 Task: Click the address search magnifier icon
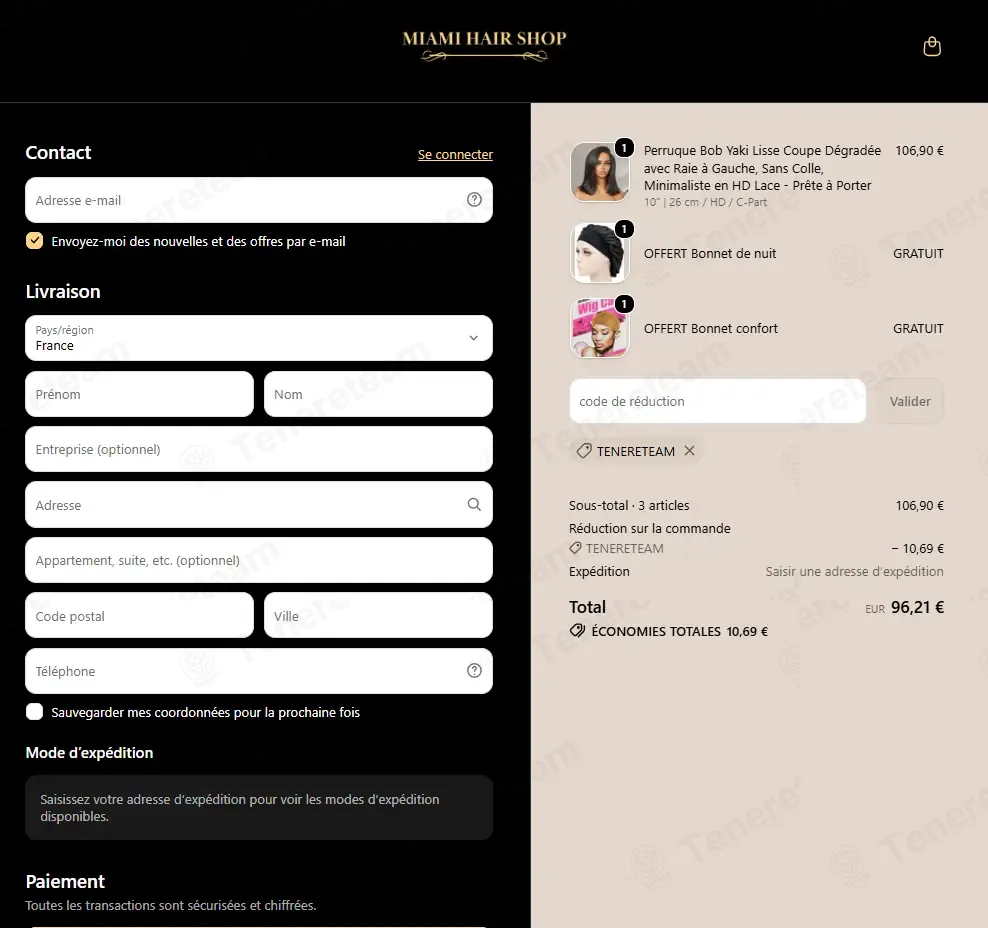click(x=474, y=504)
